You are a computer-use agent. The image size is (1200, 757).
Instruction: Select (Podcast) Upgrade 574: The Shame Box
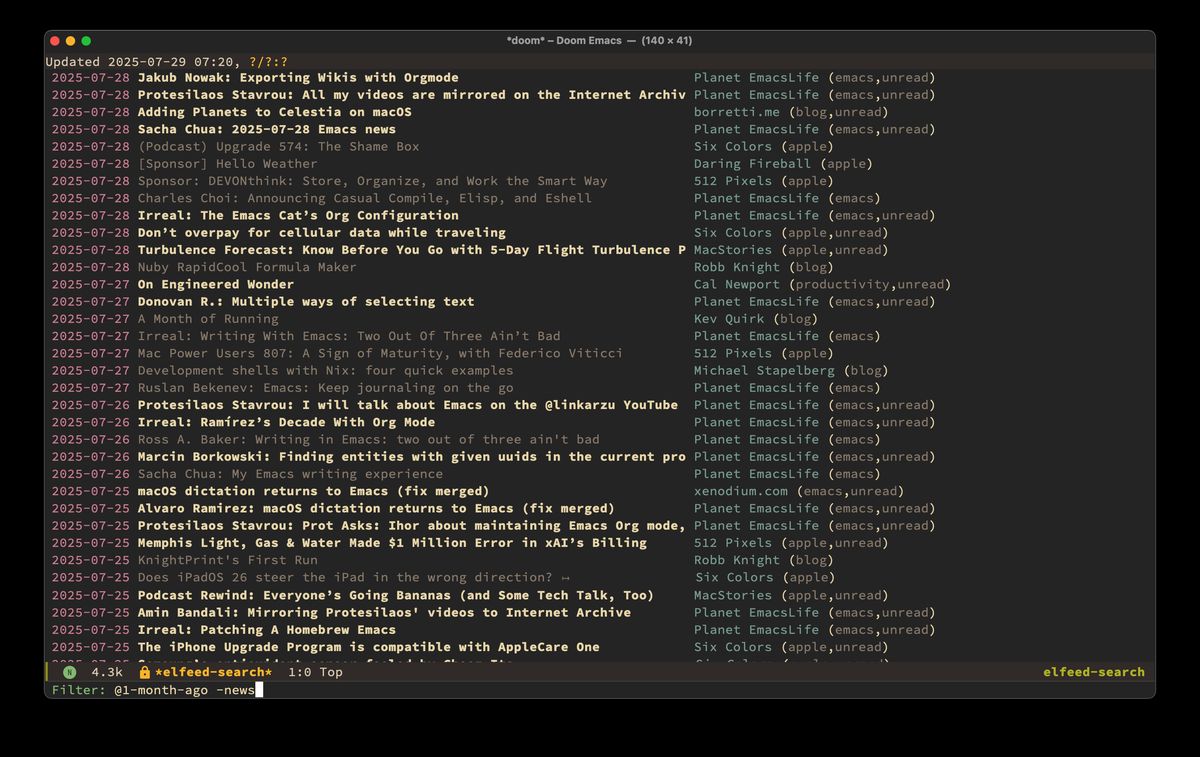pyautogui.click(x=278, y=147)
